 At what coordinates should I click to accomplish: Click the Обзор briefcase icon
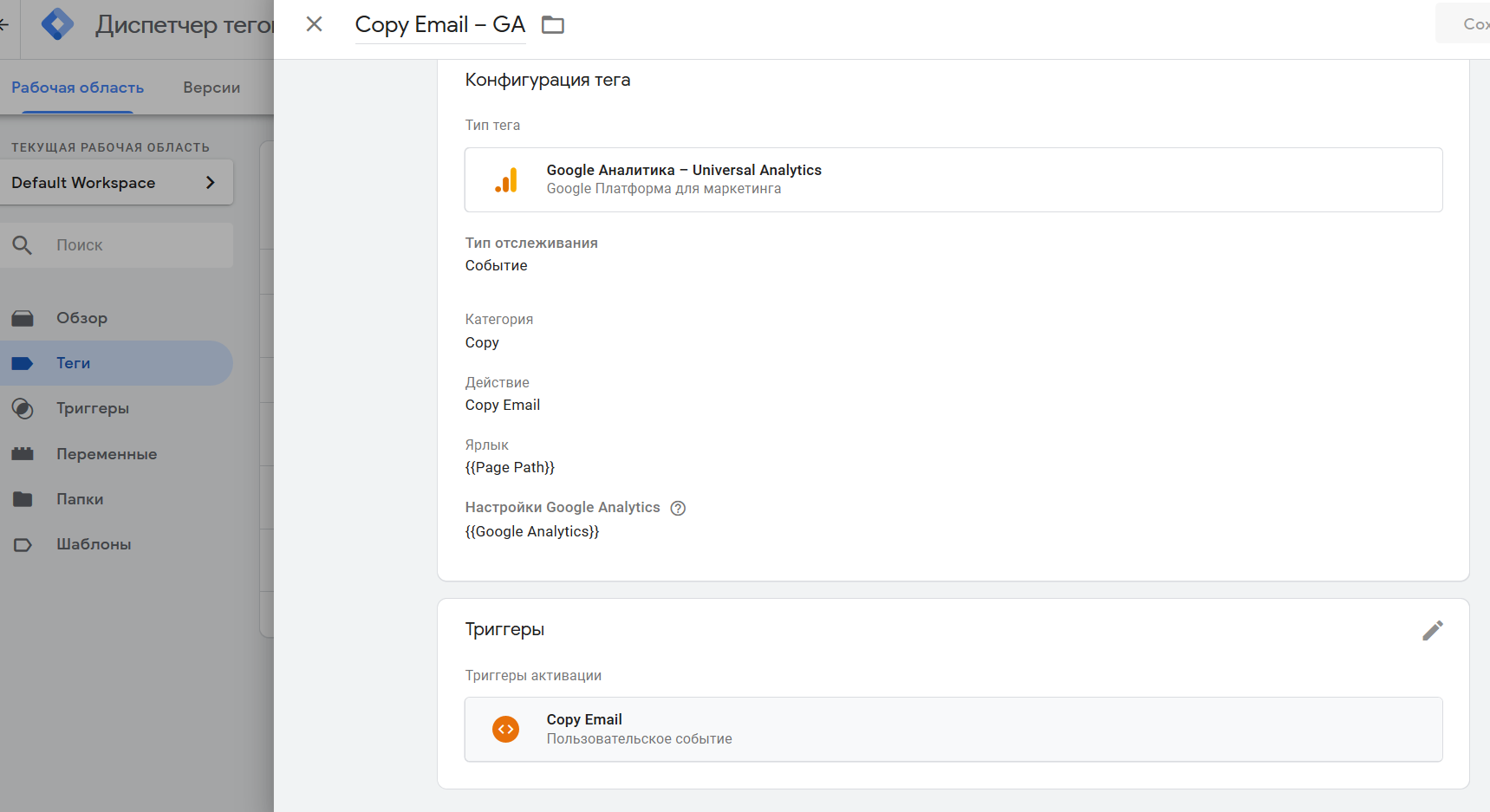(23, 318)
